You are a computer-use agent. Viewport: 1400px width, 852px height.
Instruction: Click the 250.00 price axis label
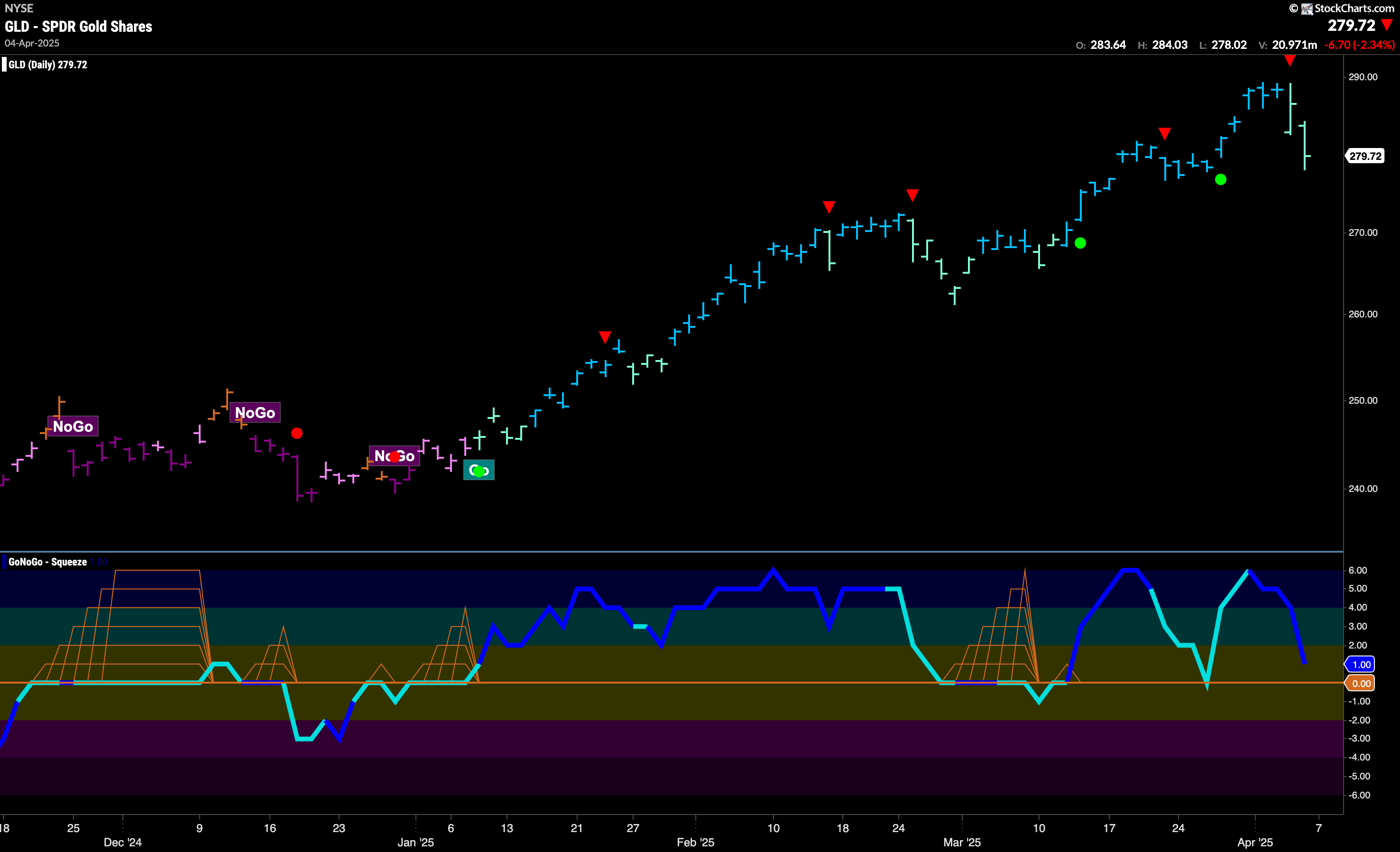pyautogui.click(x=1363, y=401)
